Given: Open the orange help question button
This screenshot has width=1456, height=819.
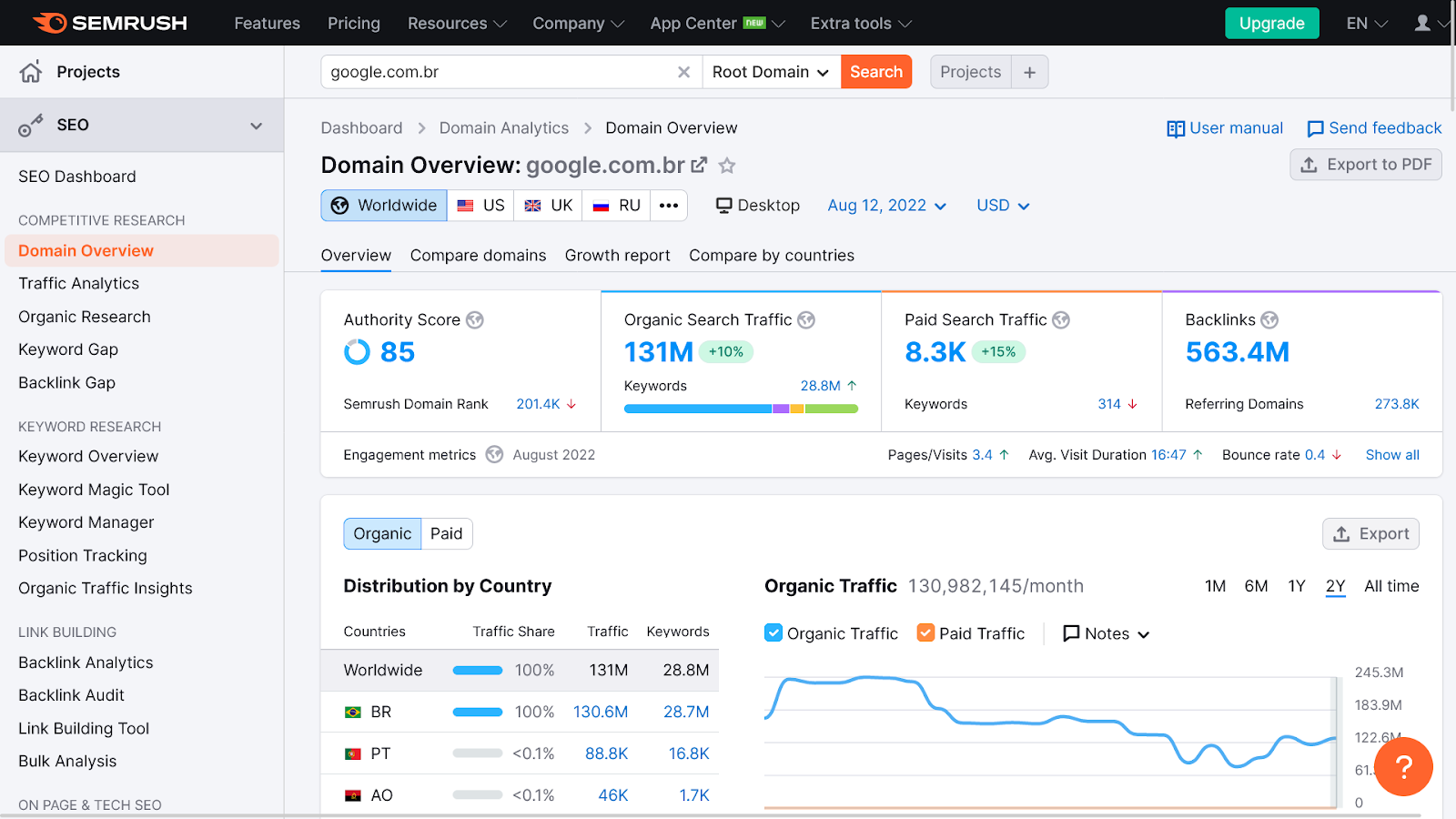Looking at the screenshot, I should tap(1403, 767).
